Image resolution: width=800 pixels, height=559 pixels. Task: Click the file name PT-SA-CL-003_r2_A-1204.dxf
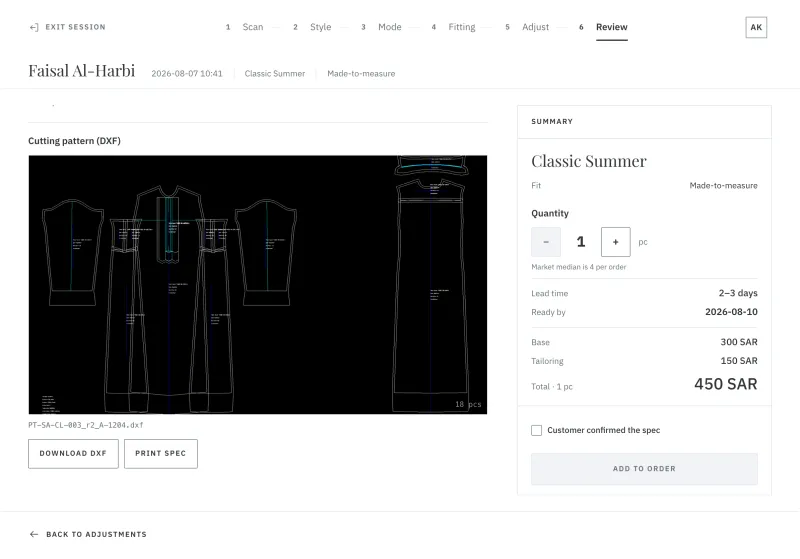[x=86, y=425]
